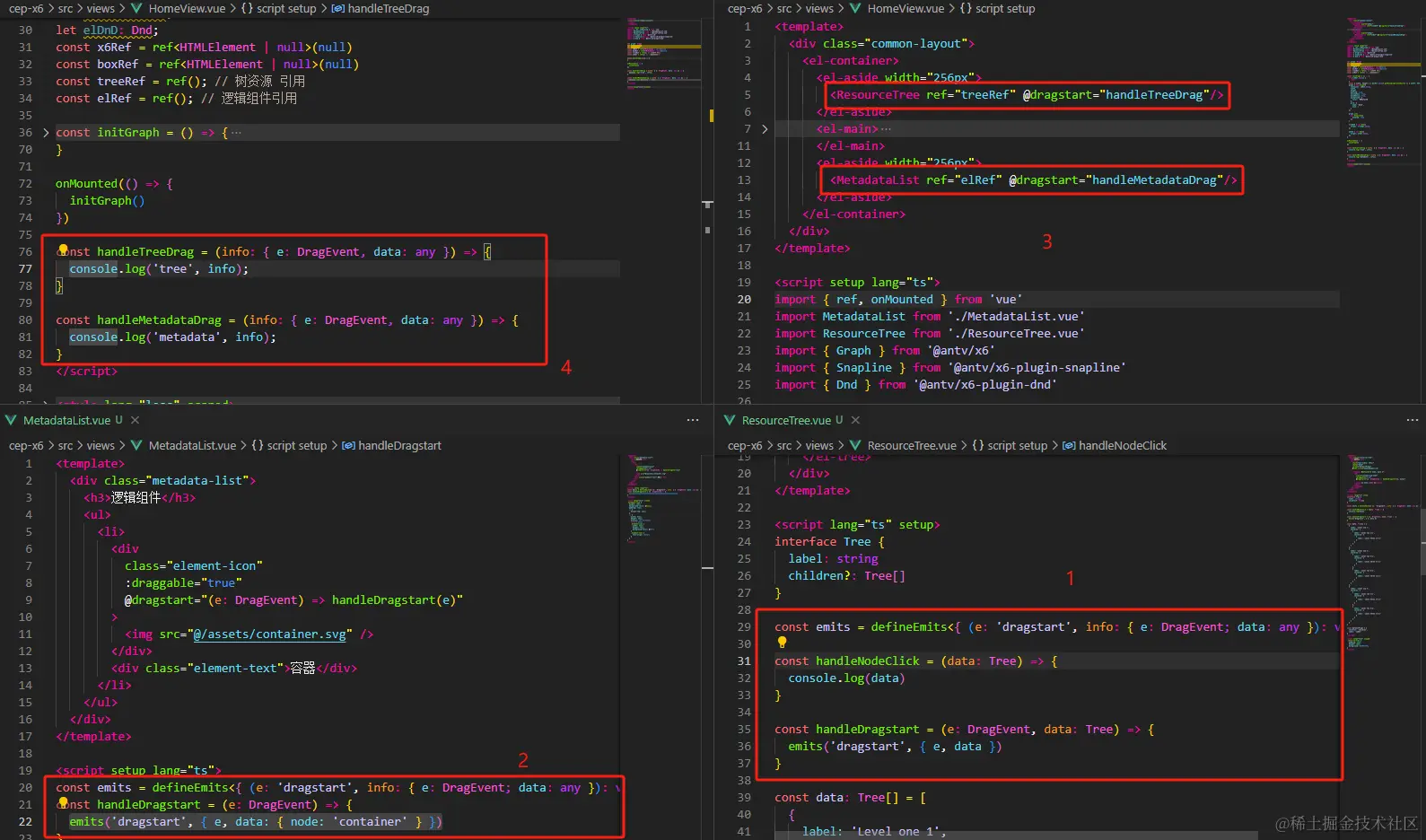Click the elDnD variable on line 30
Viewport: 1426px width, 840px height.
101,31
